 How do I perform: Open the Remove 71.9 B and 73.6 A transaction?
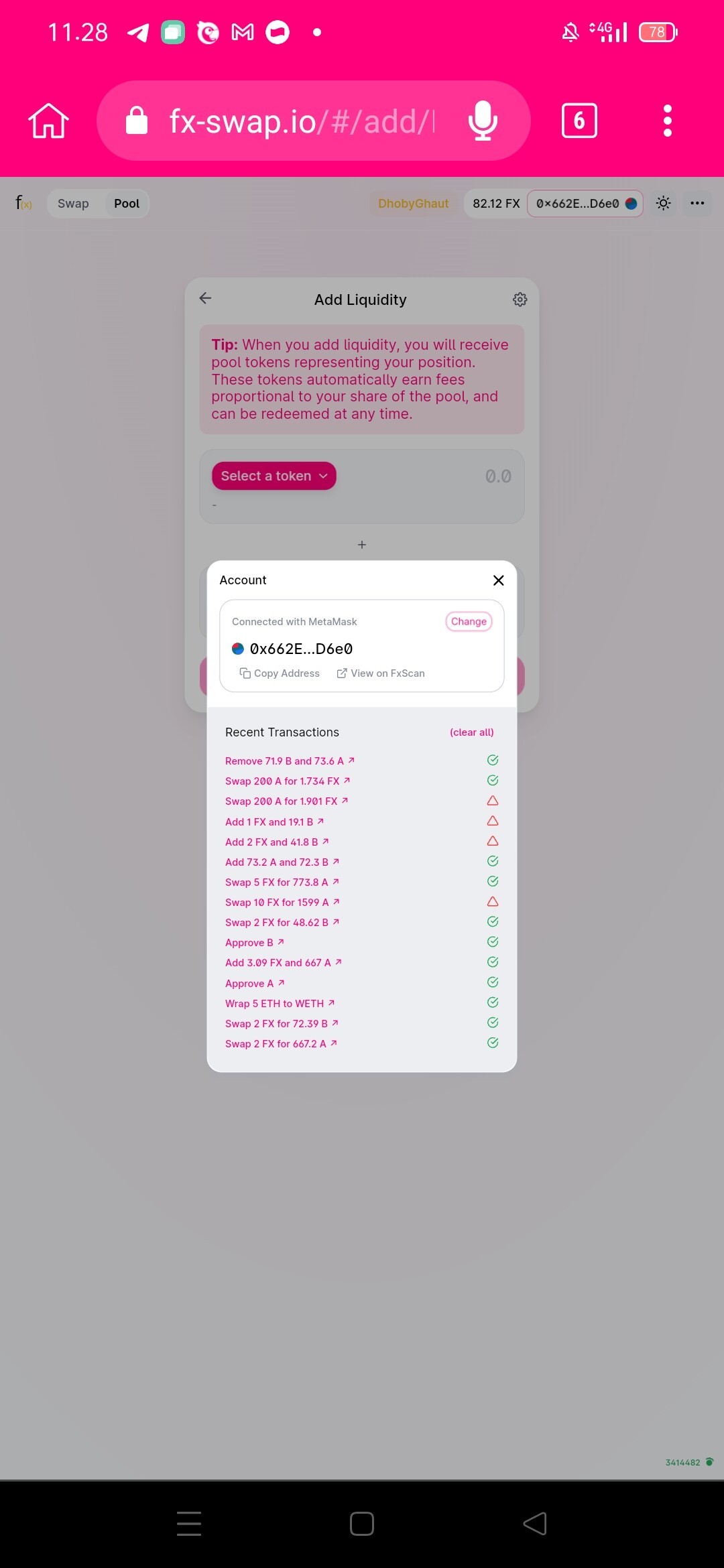(x=290, y=761)
